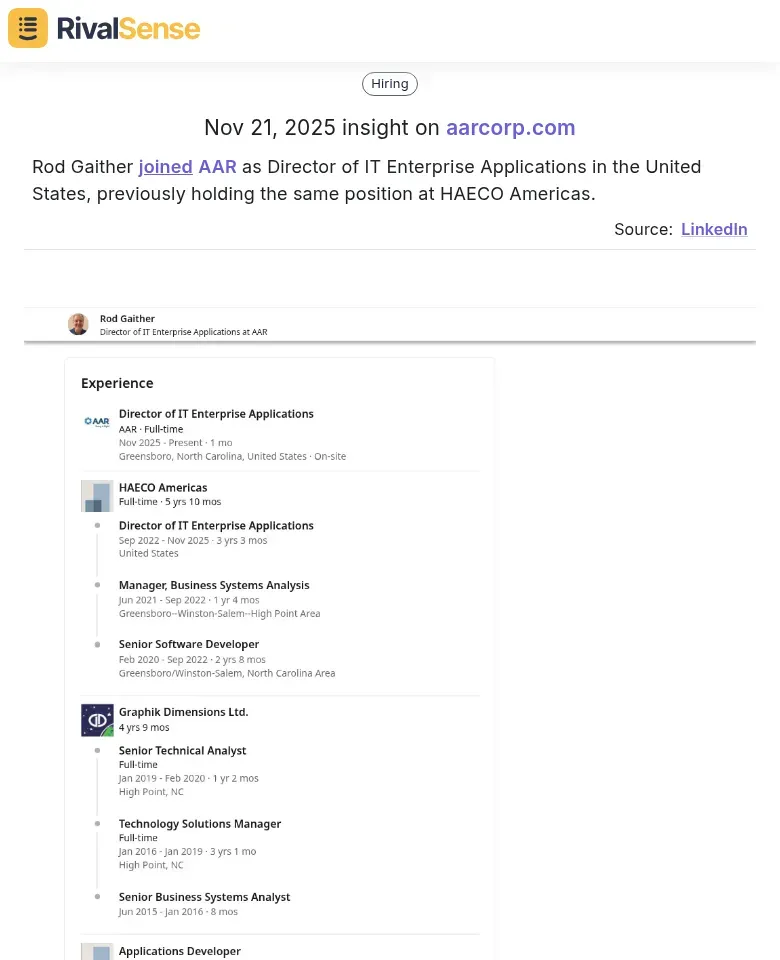Screen dimensions: 780x960
Task: Click the HAECO Americas company heading
Action: pyautogui.click(x=163, y=488)
